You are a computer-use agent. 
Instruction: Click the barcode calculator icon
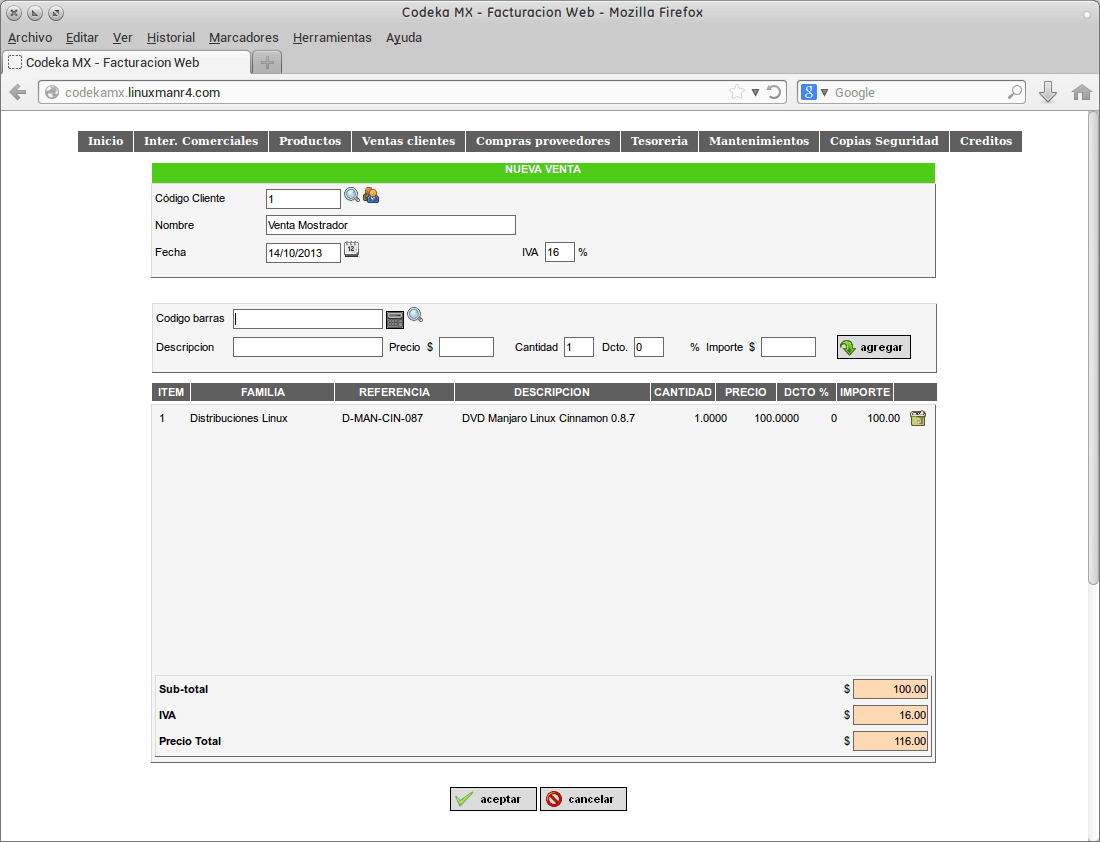(395, 318)
